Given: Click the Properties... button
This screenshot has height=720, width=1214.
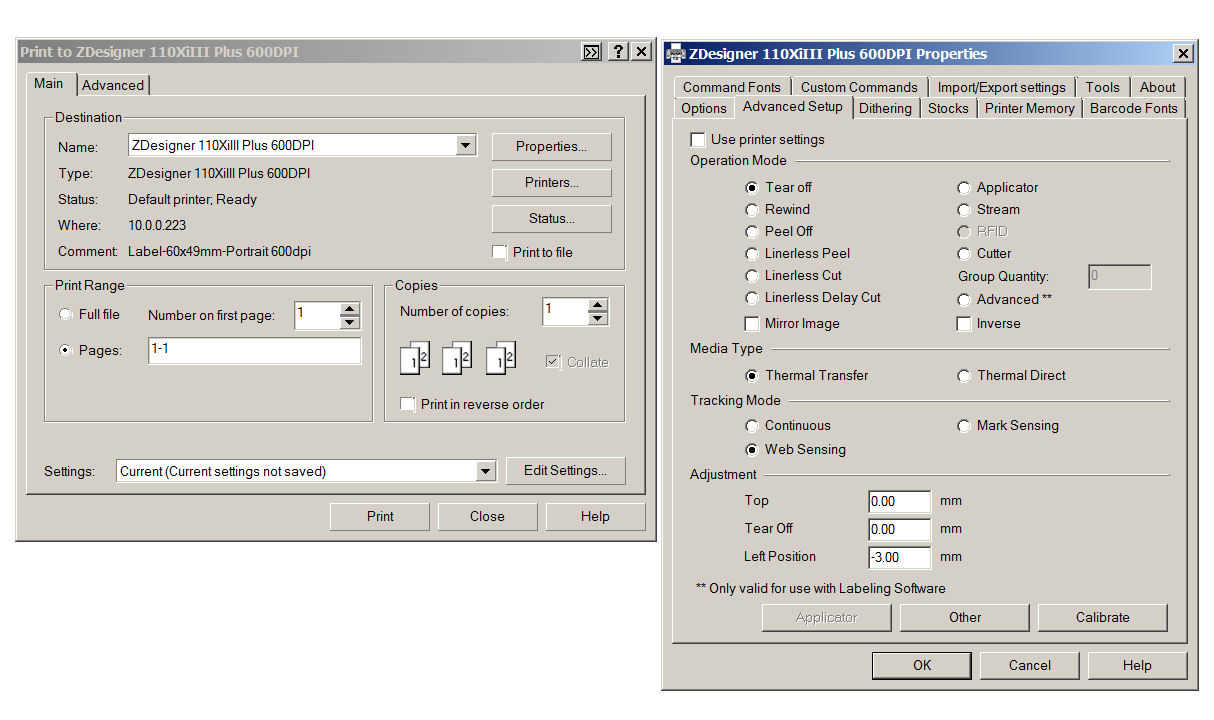Looking at the screenshot, I should tap(551, 146).
